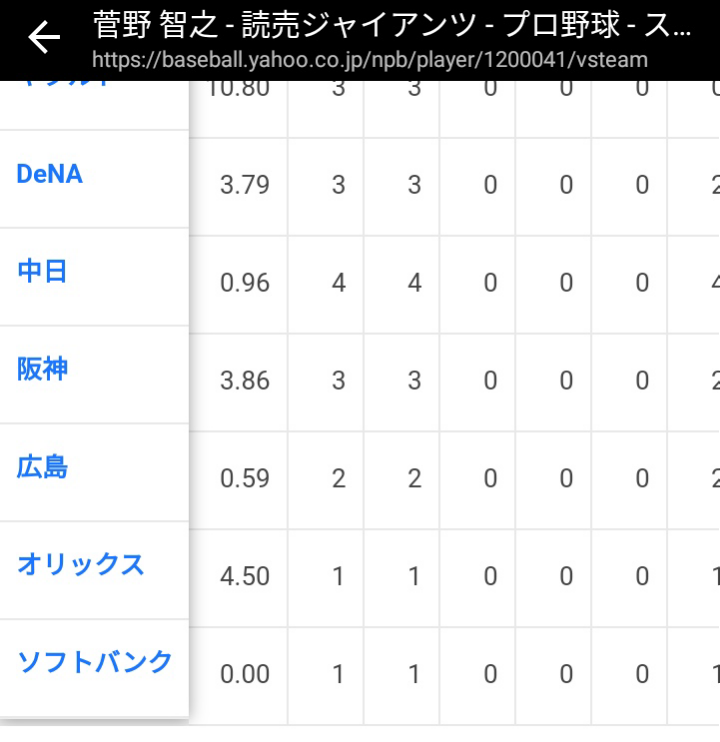Click the partially visible team link at top

[66, 84]
